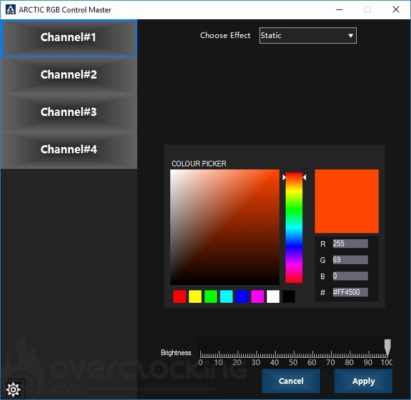The image size is (411, 400).
Task: Pick the black preset swatch
Action: (x=289, y=296)
